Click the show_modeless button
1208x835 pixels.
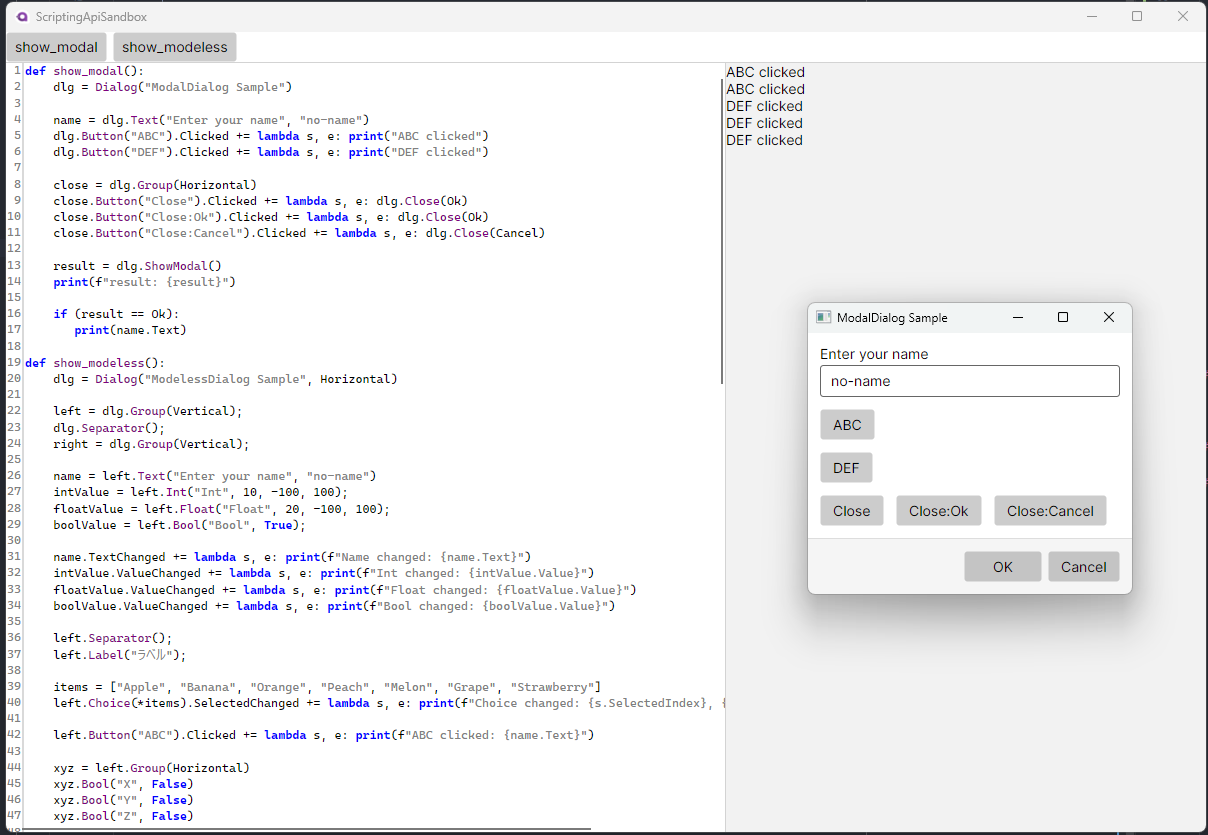(x=175, y=47)
